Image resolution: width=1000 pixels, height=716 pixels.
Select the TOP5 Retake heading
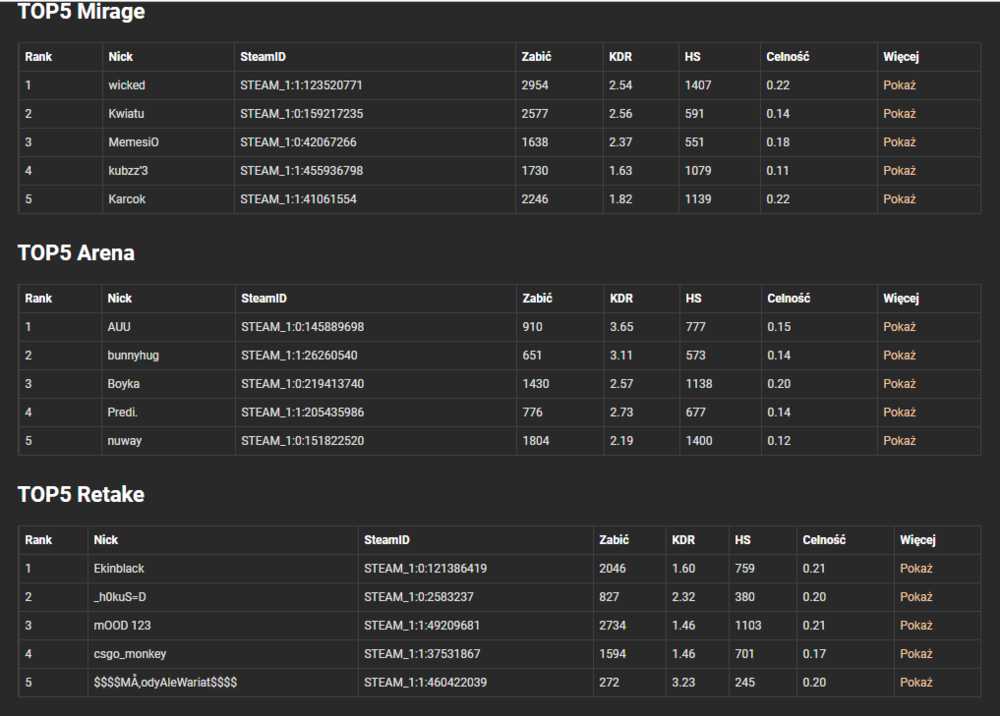click(x=81, y=495)
